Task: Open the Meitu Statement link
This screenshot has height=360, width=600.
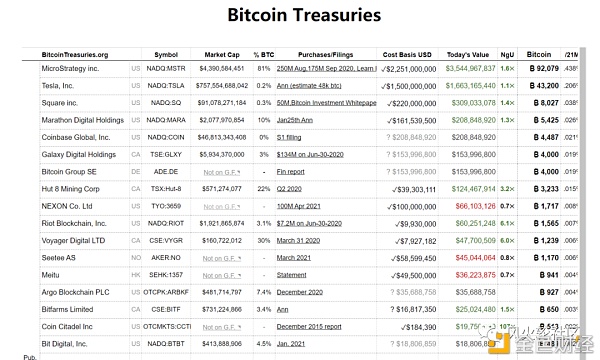Action: pyautogui.click(x=292, y=275)
